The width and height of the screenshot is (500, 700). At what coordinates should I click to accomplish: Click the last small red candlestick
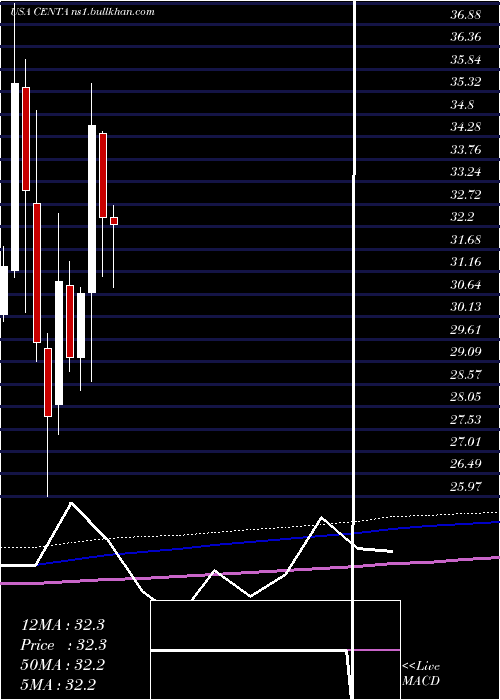coord(114,221)
